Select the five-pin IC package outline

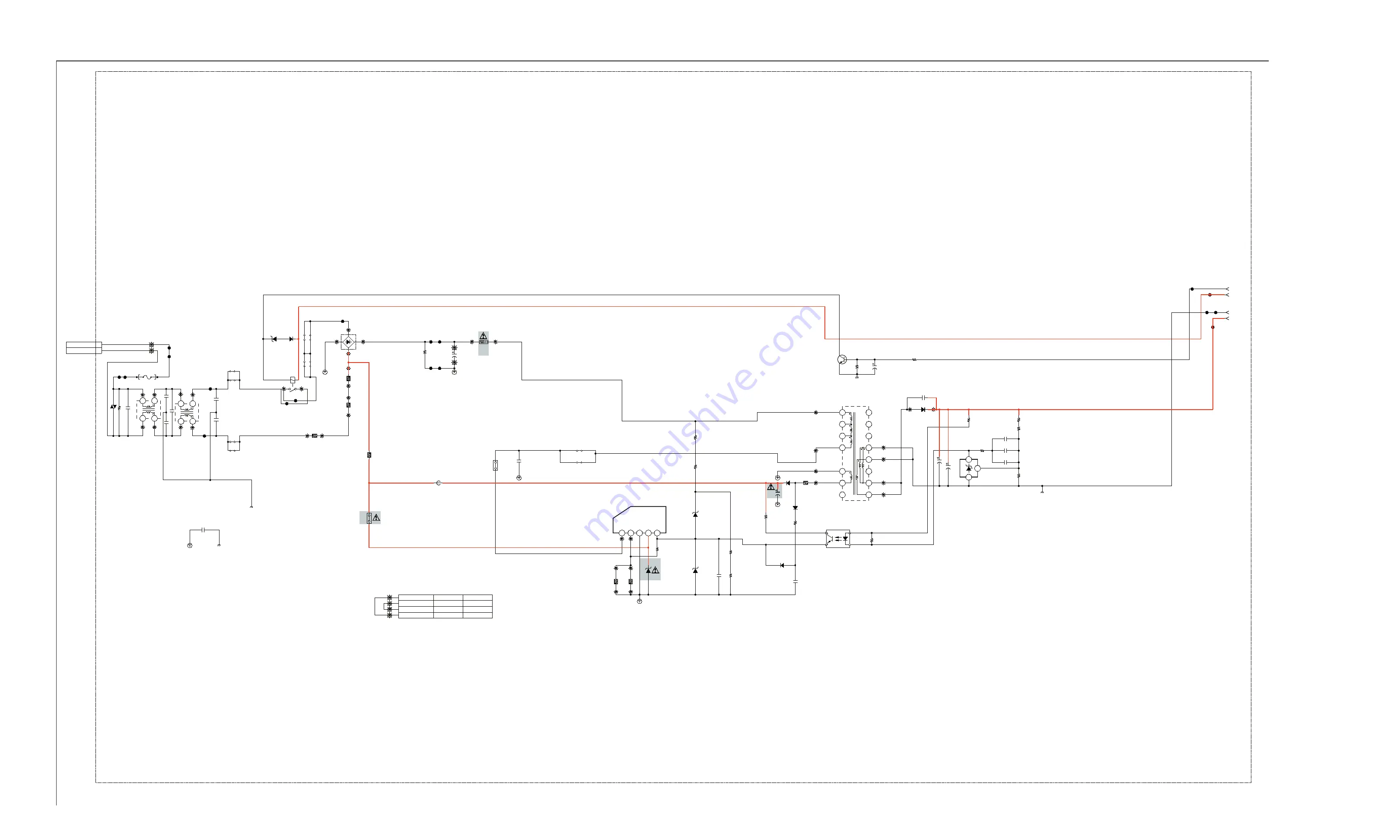640,521
